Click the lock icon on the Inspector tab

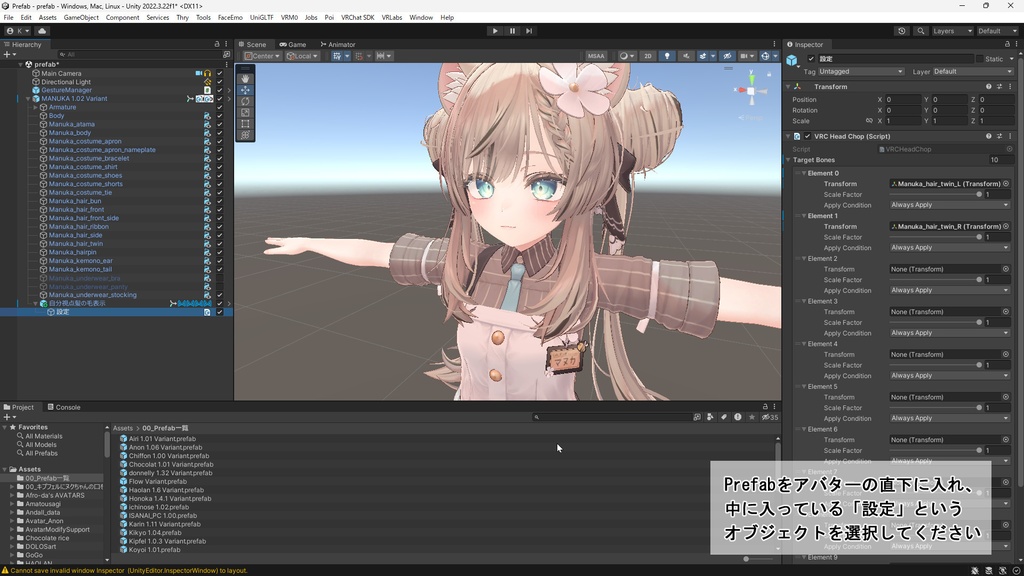tap(1006, 45)
